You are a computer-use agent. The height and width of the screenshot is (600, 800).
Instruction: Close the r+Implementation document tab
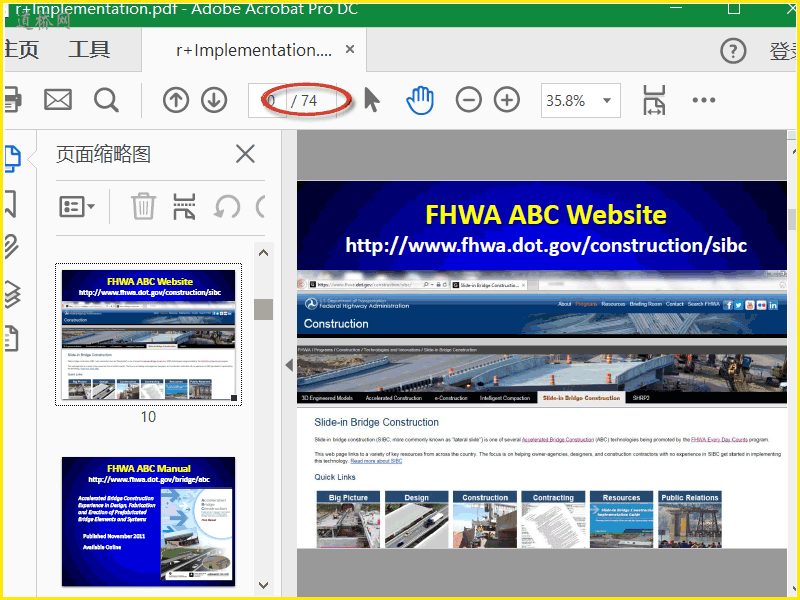click(350, 49)
